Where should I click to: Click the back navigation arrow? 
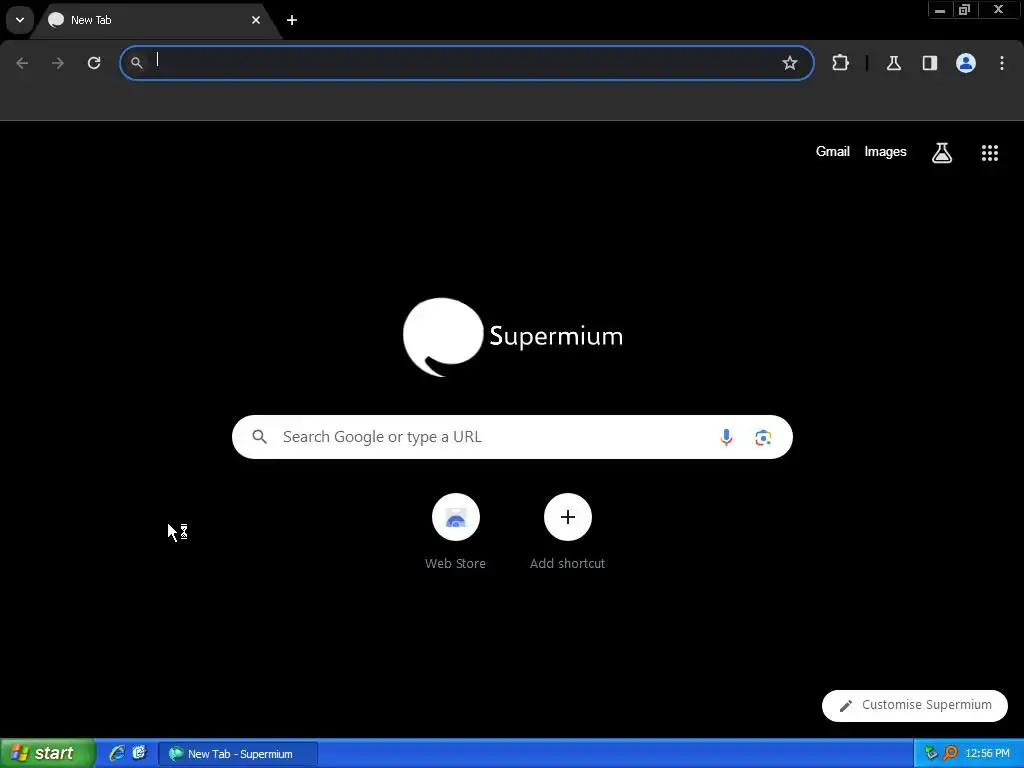22,63
